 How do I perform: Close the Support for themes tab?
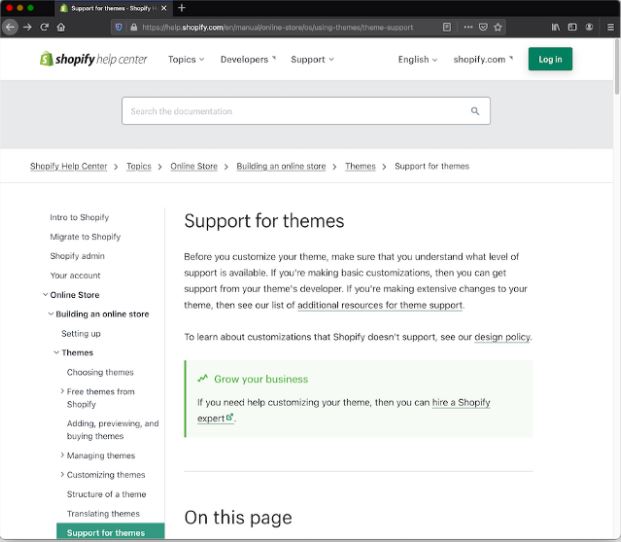point(164,8)
